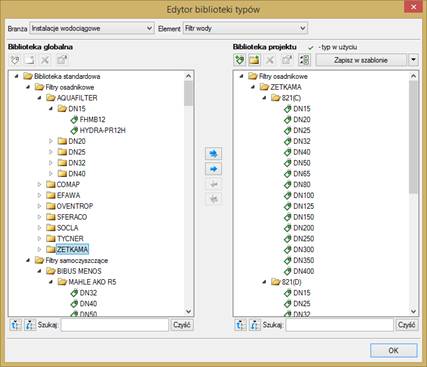Open the Branża dropdown

[150, 28]
